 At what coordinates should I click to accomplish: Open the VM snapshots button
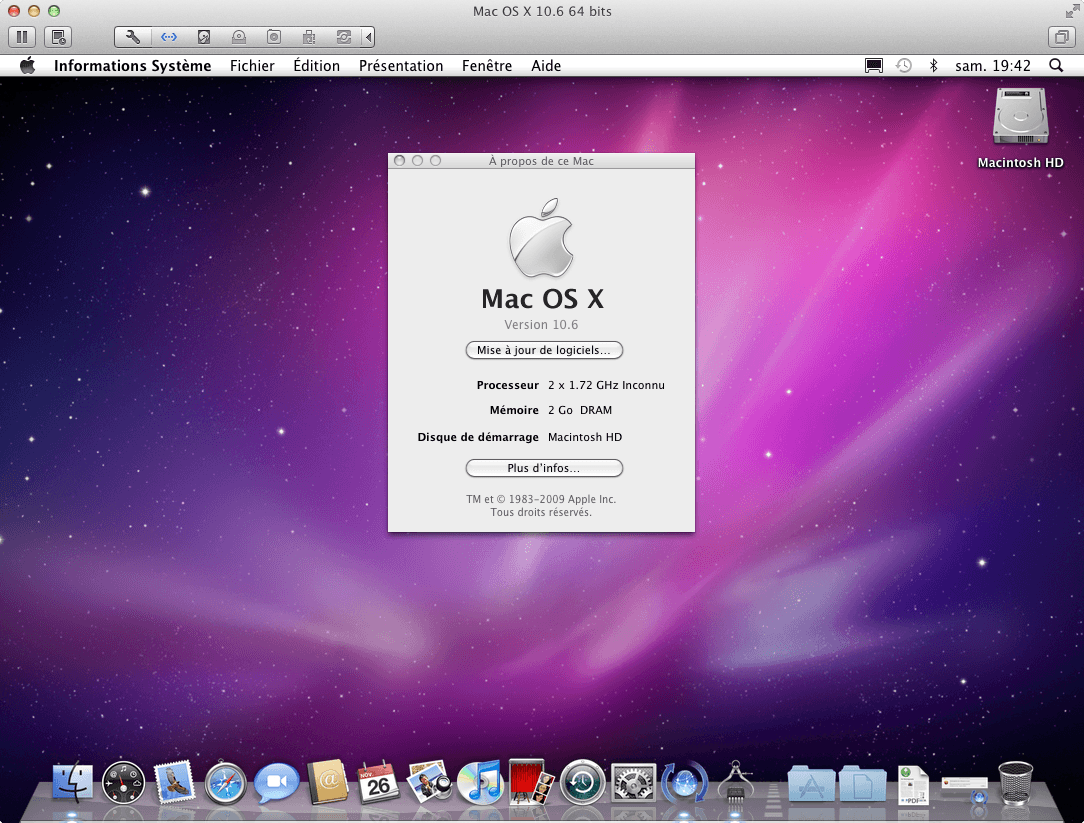point(58,37)
